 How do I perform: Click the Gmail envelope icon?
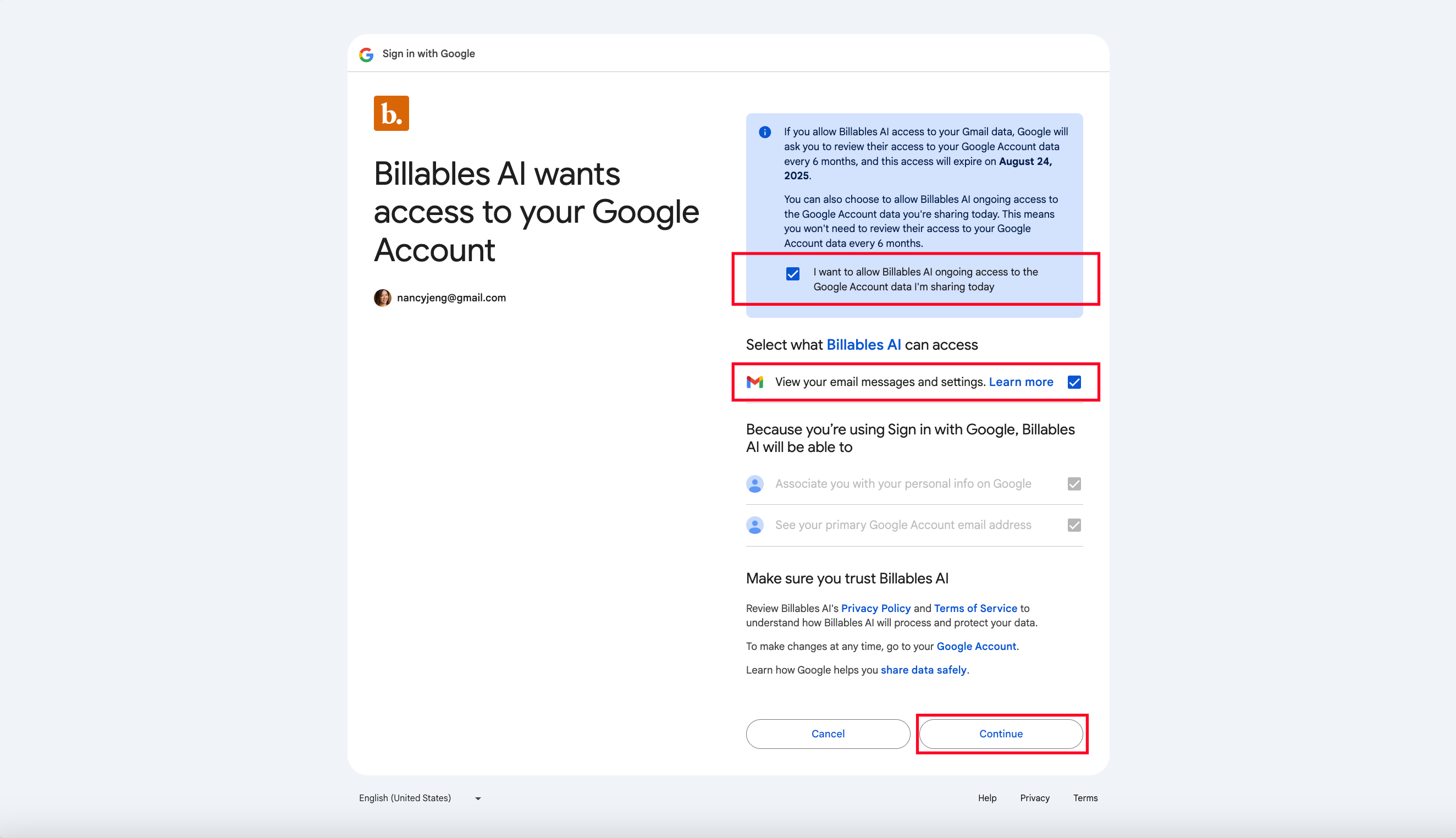pyautogui.click(x=754, y=382)
